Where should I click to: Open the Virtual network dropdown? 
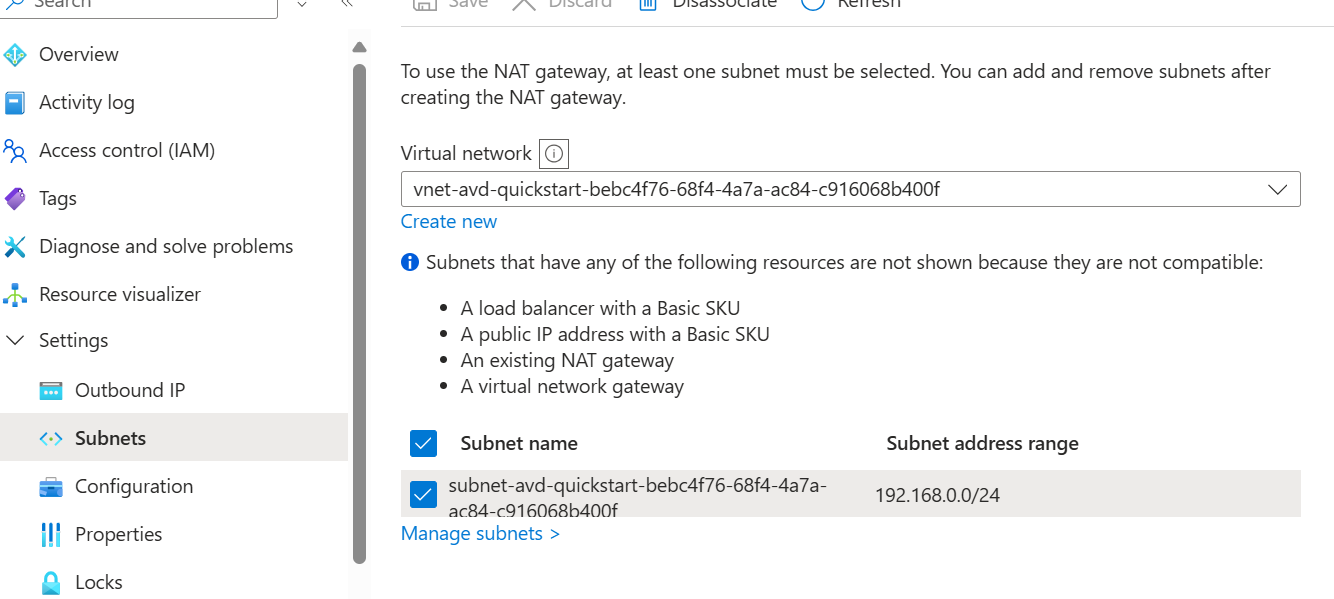tap(1277, 189)
